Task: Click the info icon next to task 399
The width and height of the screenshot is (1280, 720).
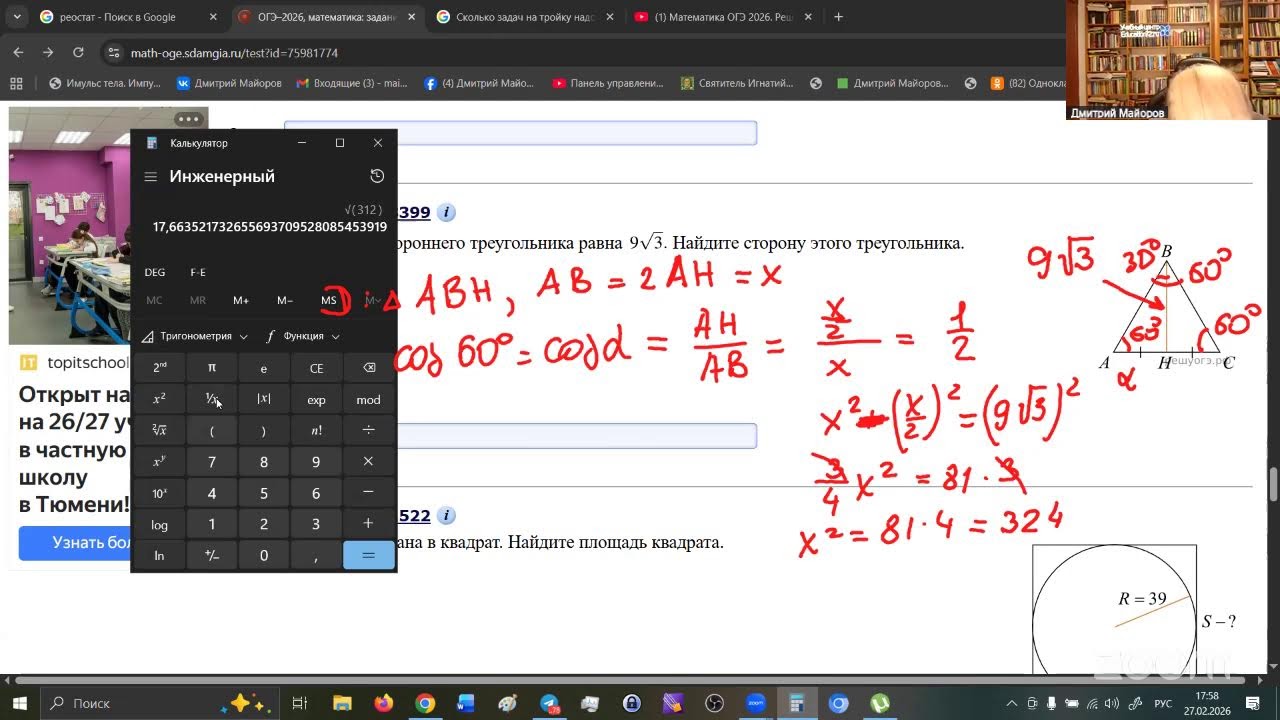Action: 447,212
